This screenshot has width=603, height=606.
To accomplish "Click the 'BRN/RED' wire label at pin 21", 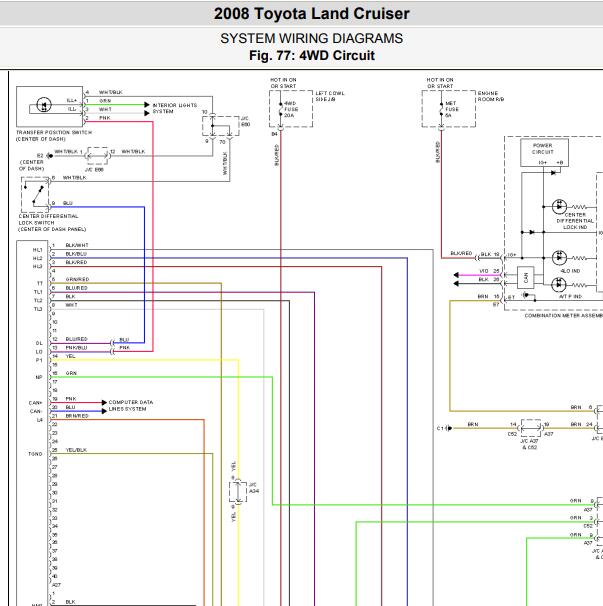I will point(77,416).
